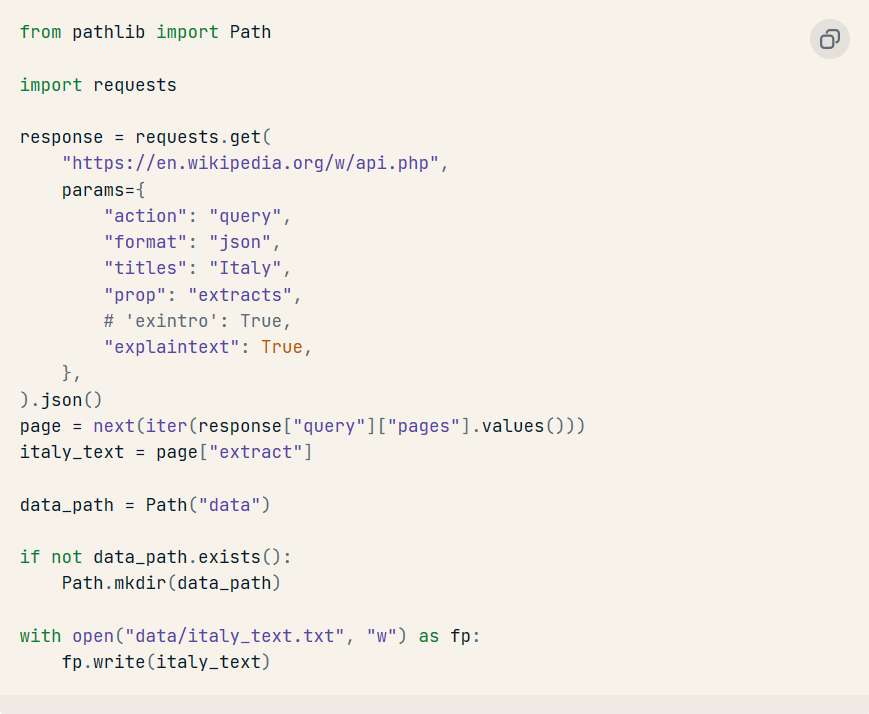Image resolution: width=869 pixels, height=714 pixels.
Task: Click the word 'requests' in import line
Action: 135,85
